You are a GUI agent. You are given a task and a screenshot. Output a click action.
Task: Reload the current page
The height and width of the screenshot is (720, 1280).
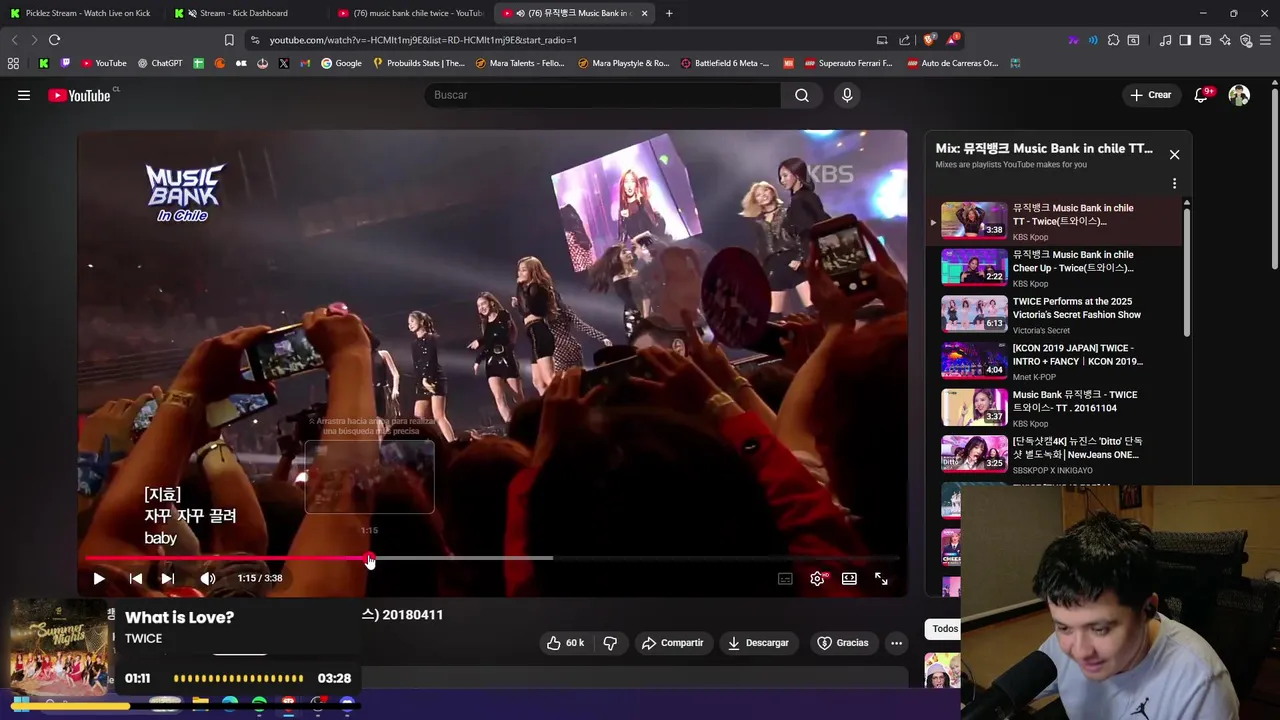click(x=54, y=40)
